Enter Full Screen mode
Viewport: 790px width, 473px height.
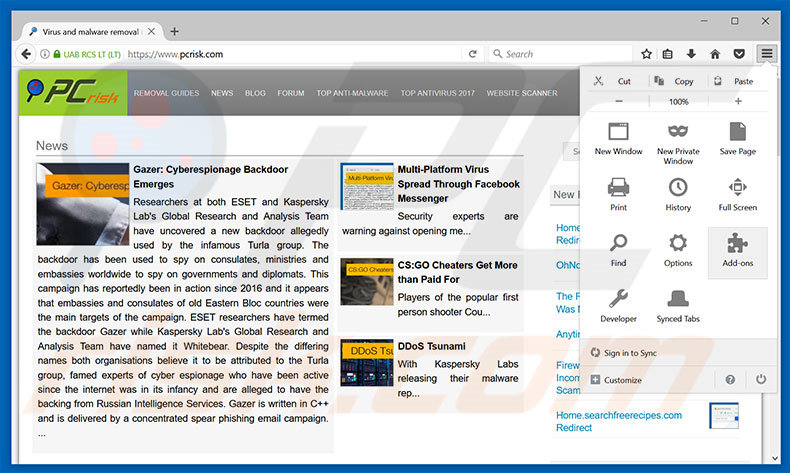pyautogui.click(x=738, y=194)
